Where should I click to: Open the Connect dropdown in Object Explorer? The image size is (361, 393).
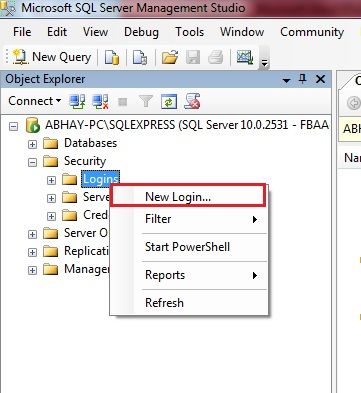(35, 101)
